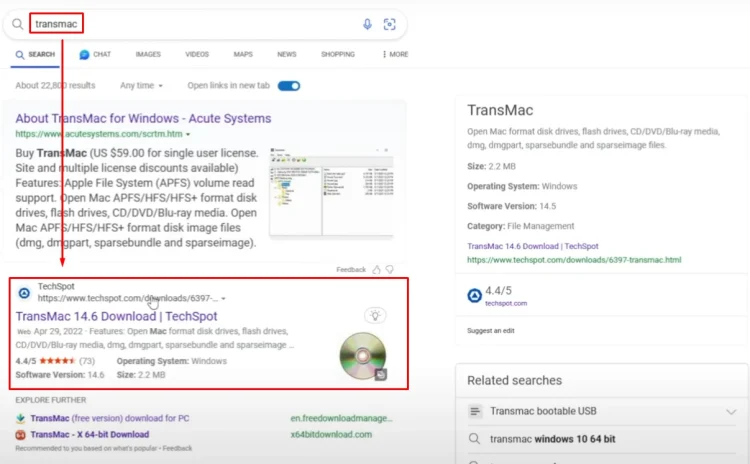This screenshot has height=464, width=750.
Task: Click the TechSpot favicon beside the result
Action: [24, 293]
